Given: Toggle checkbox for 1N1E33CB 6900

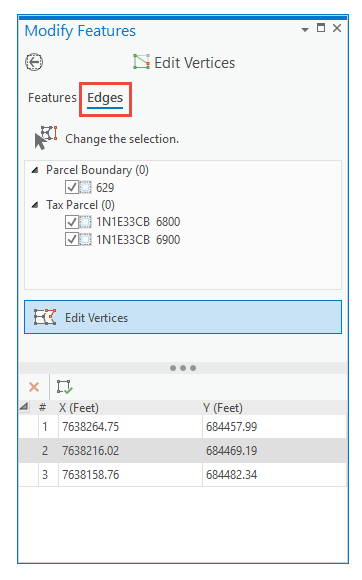Looking at the screenshot, I should [71, 239].
